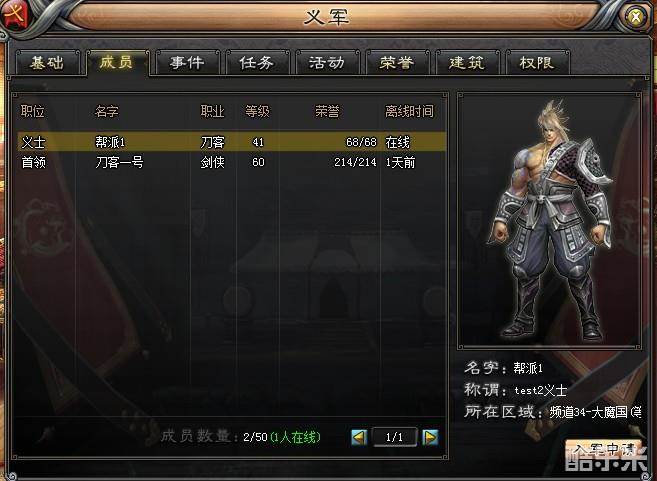Open the 建筑 tab
Screen dimensions: 657x481
click(x=467, y=63)
